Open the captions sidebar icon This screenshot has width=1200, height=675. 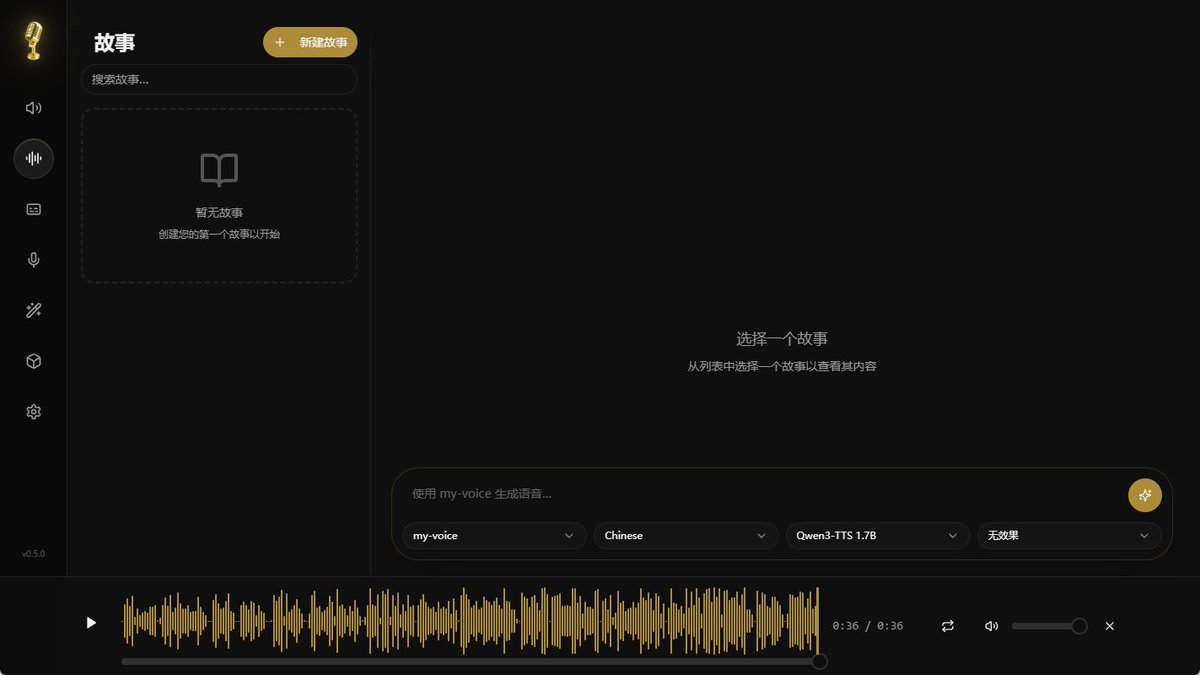click(34, 210)
